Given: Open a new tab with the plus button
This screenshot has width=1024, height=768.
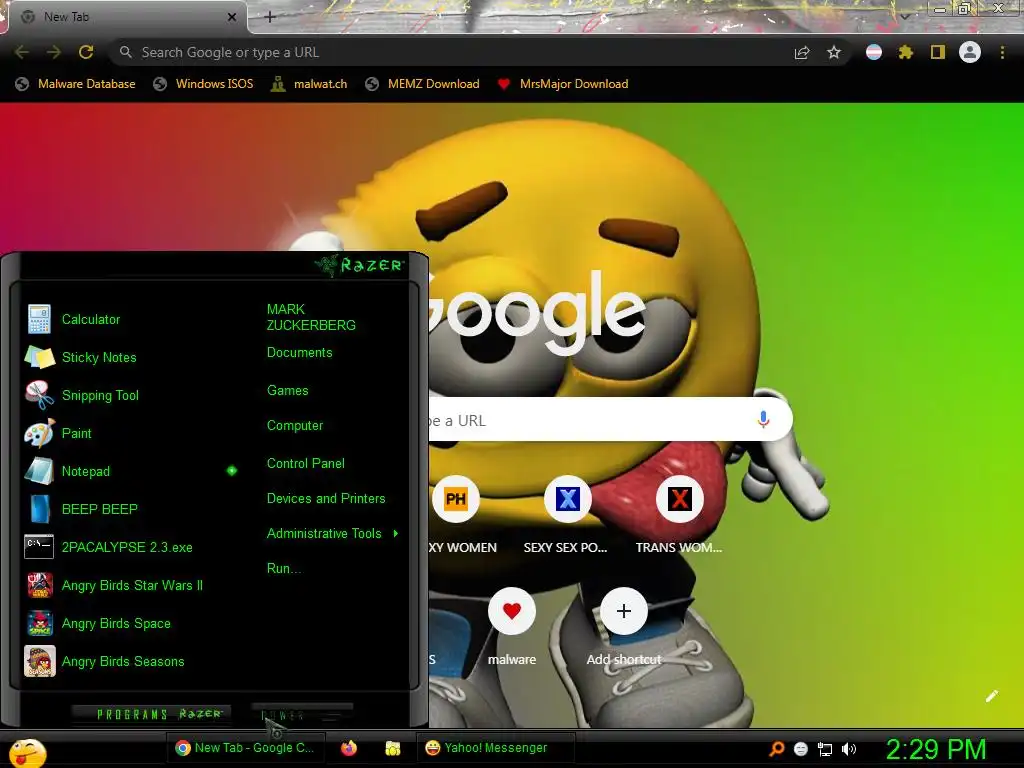Looking at the screenshot, I should pyautogui.click(x=270, y=17).
